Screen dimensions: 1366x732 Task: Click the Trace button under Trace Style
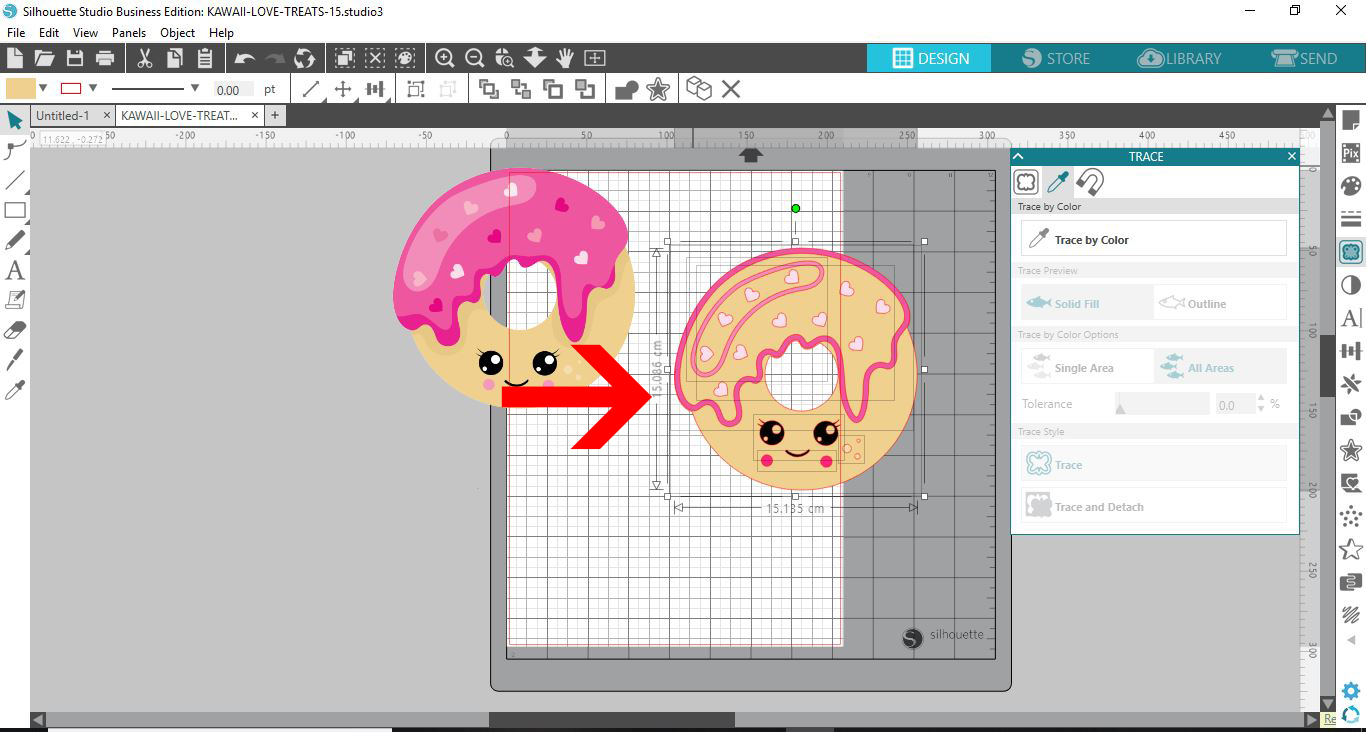[x=1154, y=464]
